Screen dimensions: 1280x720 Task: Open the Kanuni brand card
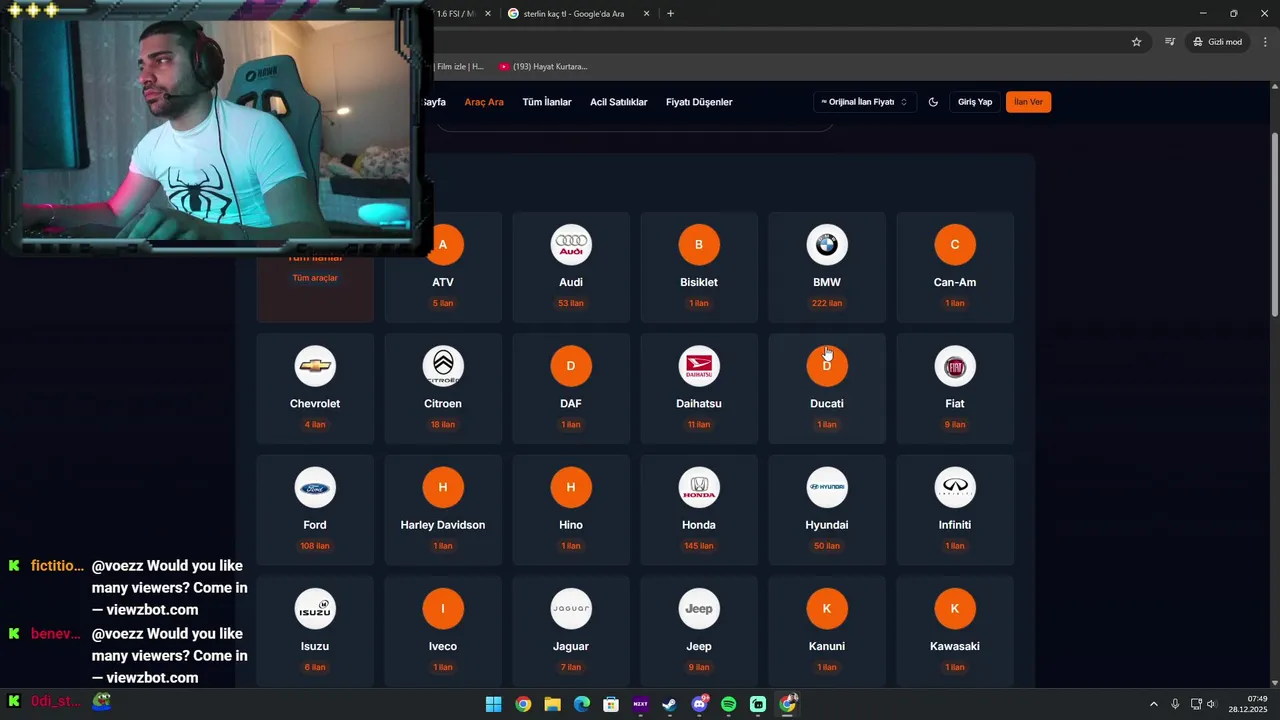pos(827,631)
